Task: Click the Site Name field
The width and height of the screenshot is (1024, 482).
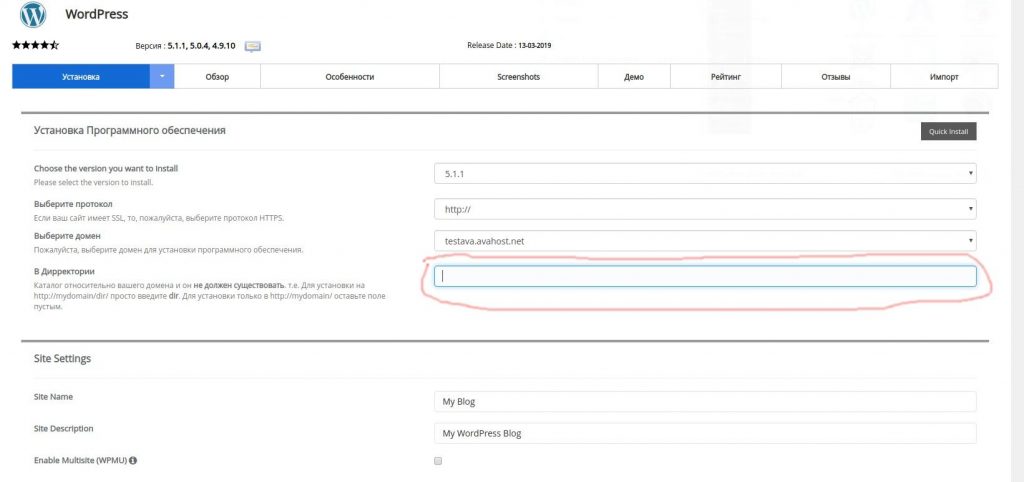Action: point(705,402)
